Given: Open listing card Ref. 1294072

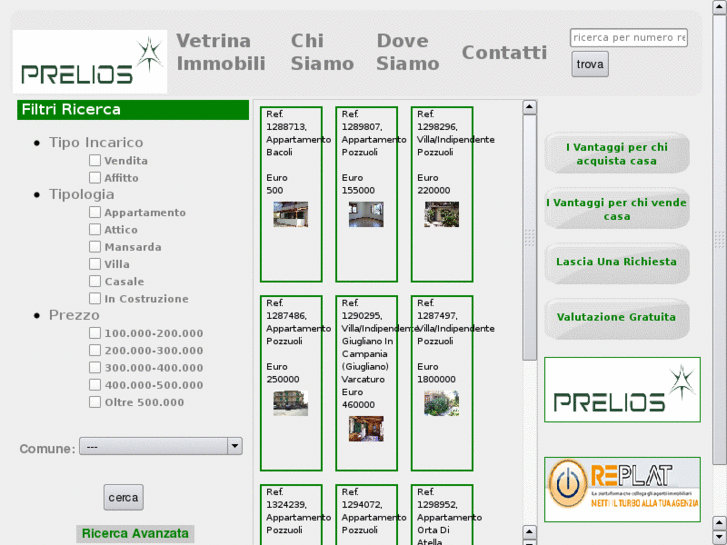Looking at the screenshot, I should (x=367, y=515).
